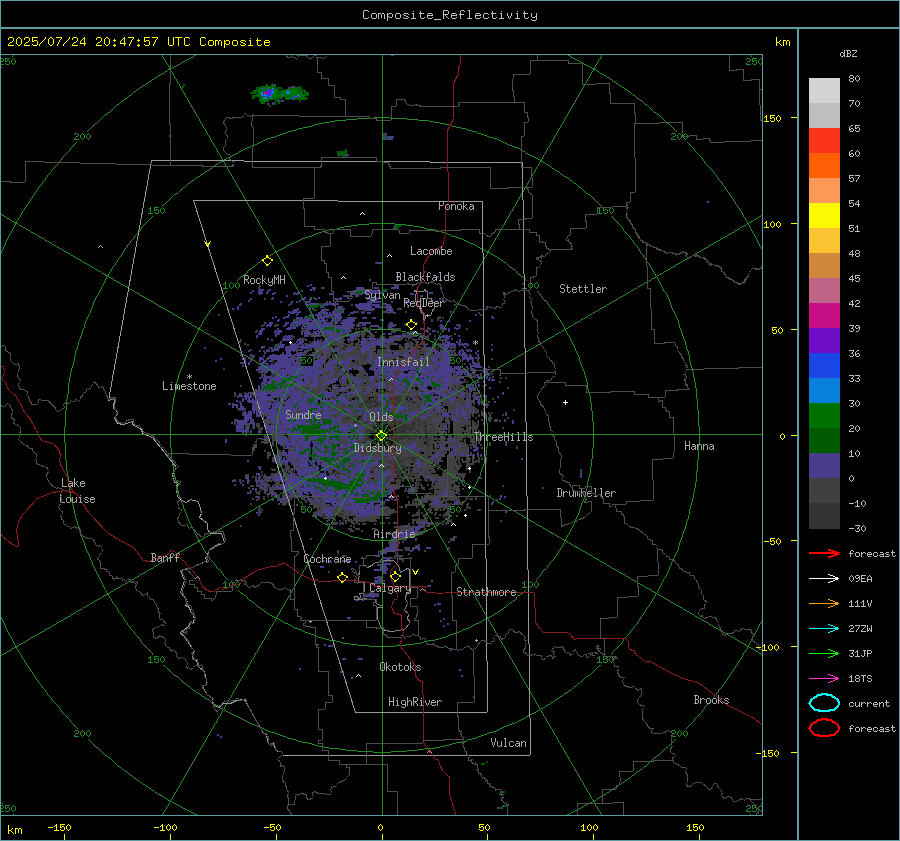Click the Strathmore label
Screen dimensions: 900x841
[x=486, y=592]
